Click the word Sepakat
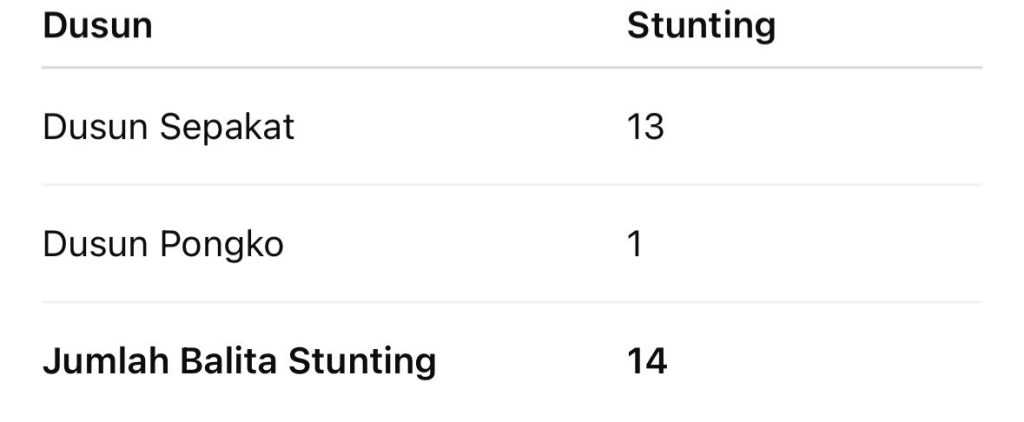 (227, 129)
